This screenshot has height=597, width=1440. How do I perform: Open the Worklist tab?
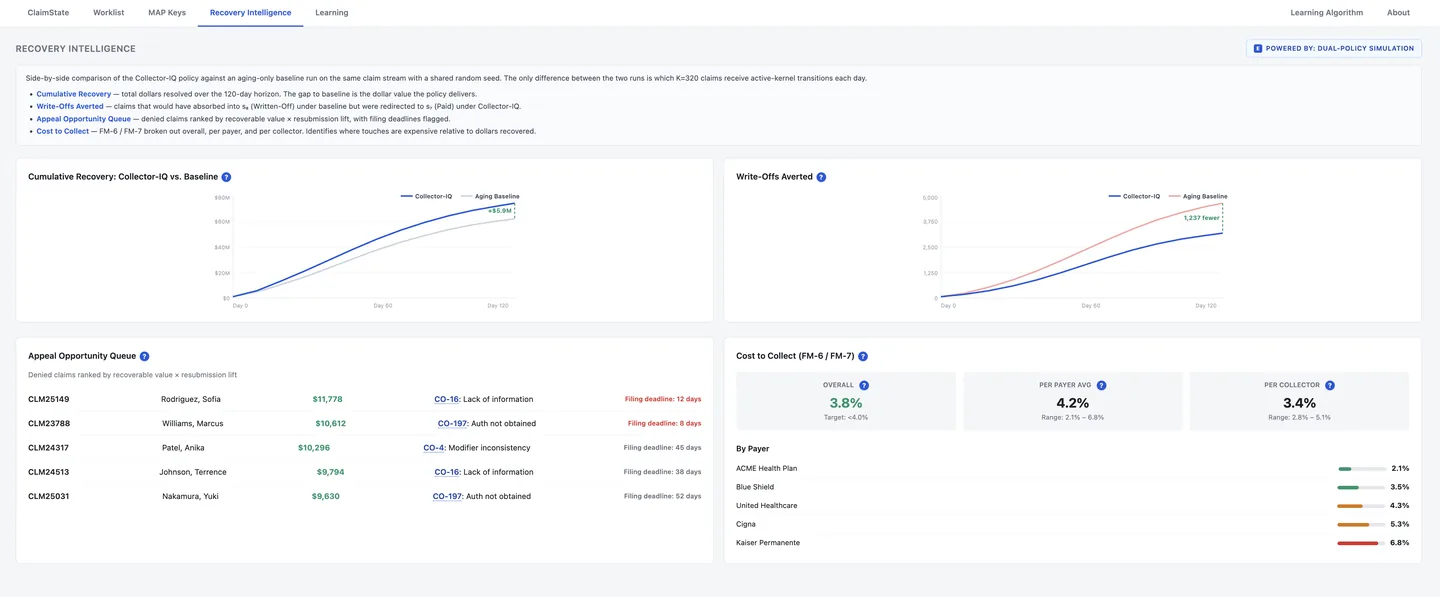[109, 13]
